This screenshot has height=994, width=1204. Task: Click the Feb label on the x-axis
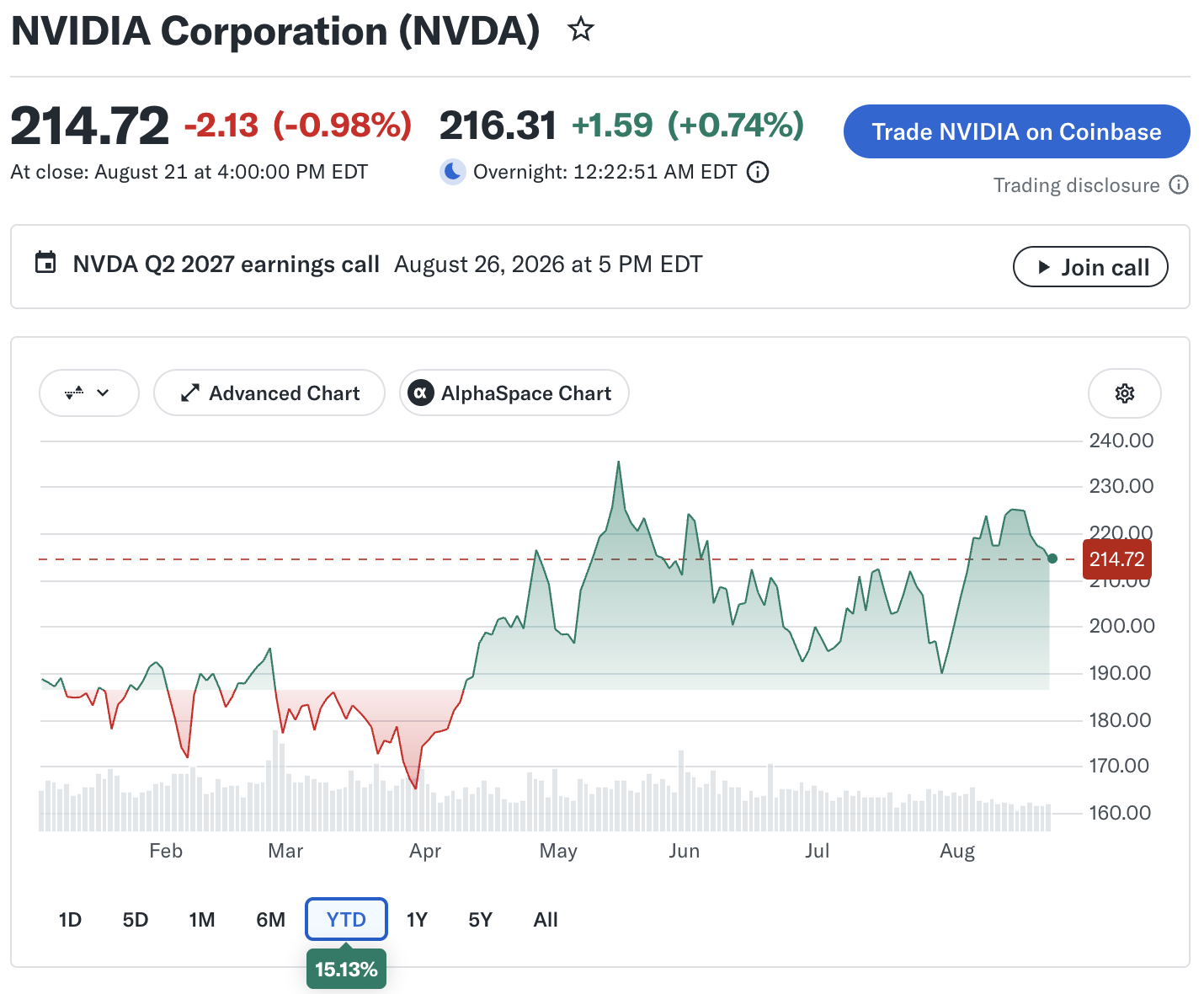point(166,851)
